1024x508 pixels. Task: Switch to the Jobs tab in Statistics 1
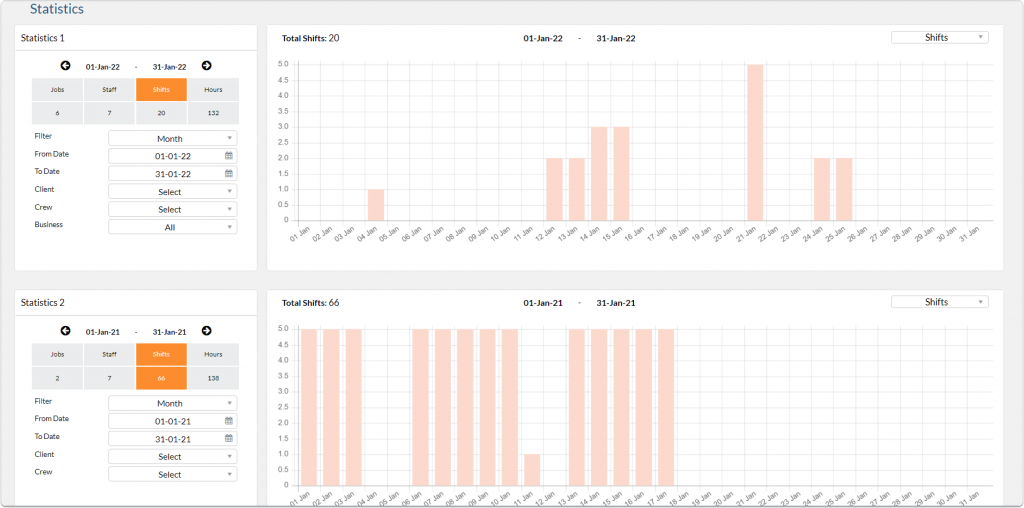57,90
